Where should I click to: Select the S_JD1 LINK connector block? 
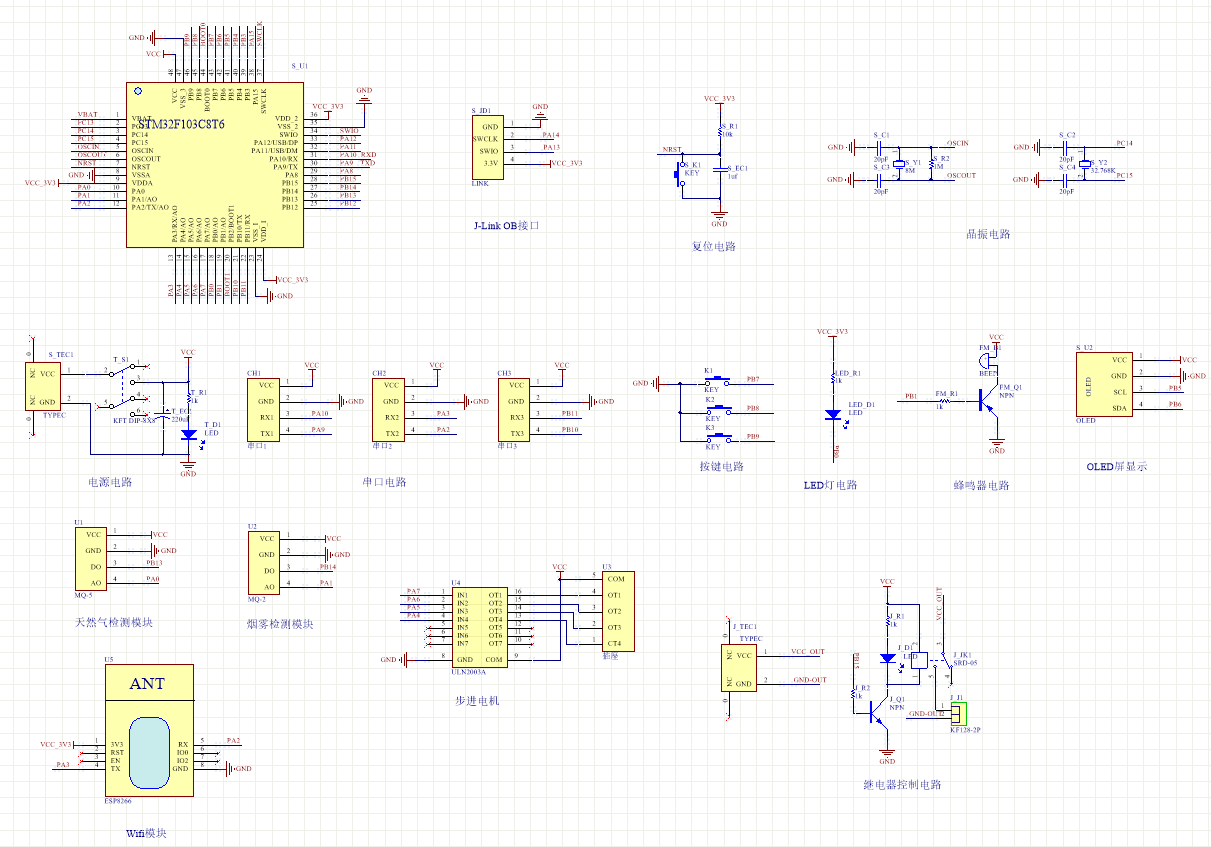(x=488, y=147)
